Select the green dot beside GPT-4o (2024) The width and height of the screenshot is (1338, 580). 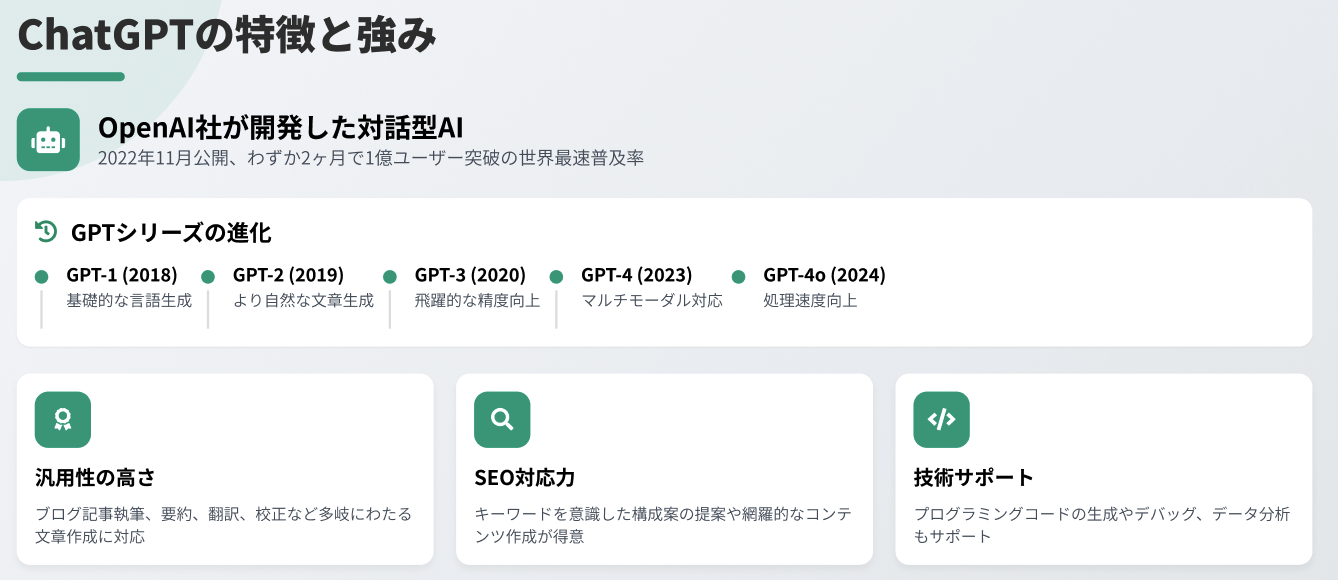(x=739, y=277)
